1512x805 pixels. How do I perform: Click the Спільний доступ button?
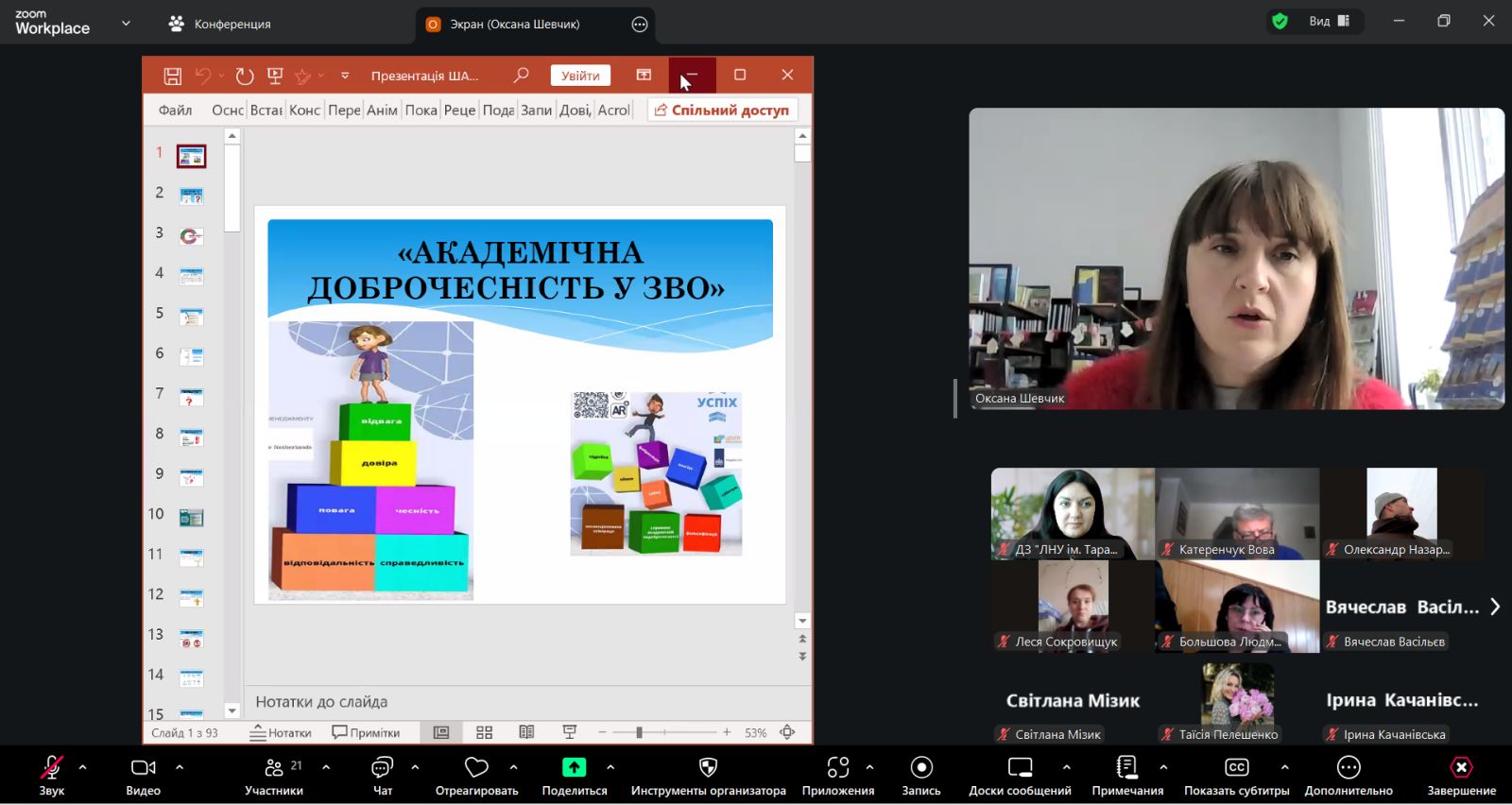(x=722, y=111)
